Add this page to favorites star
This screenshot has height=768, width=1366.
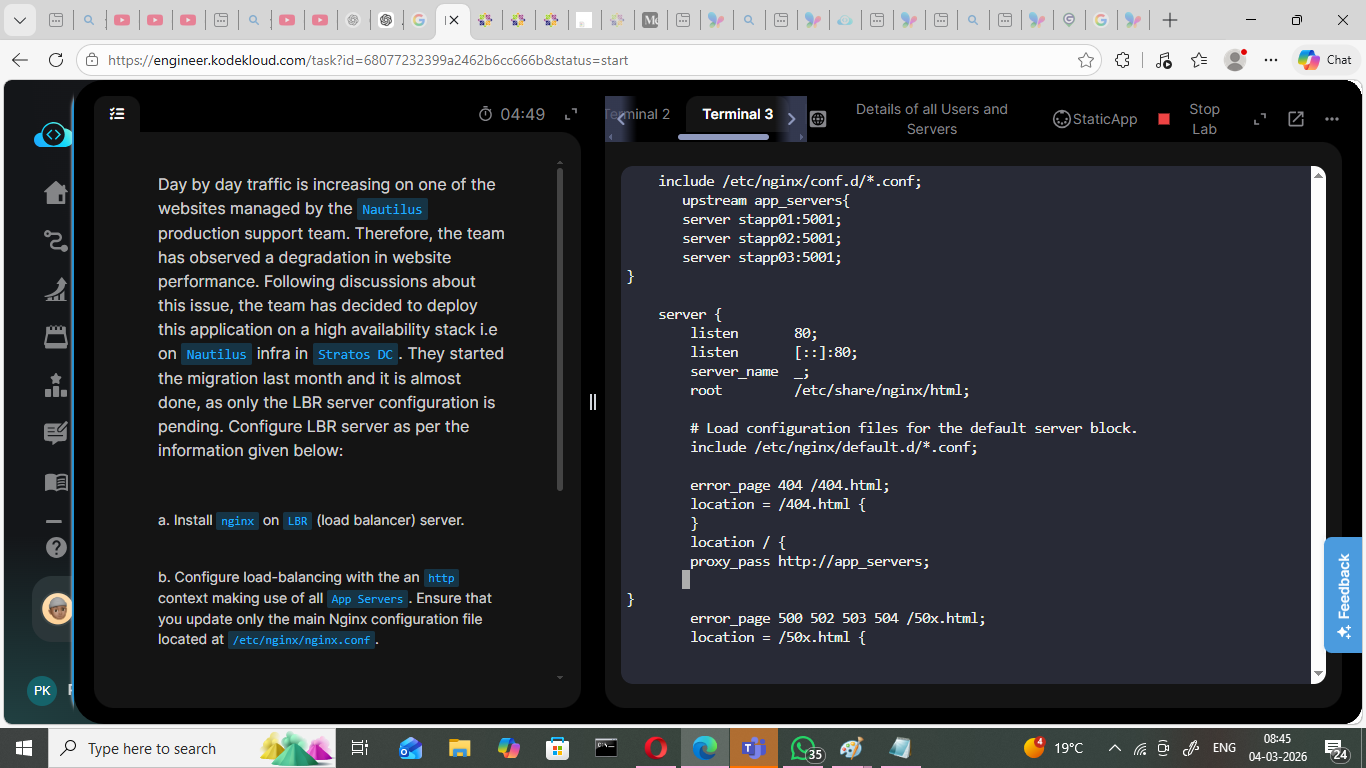(x=1086, y=60)
